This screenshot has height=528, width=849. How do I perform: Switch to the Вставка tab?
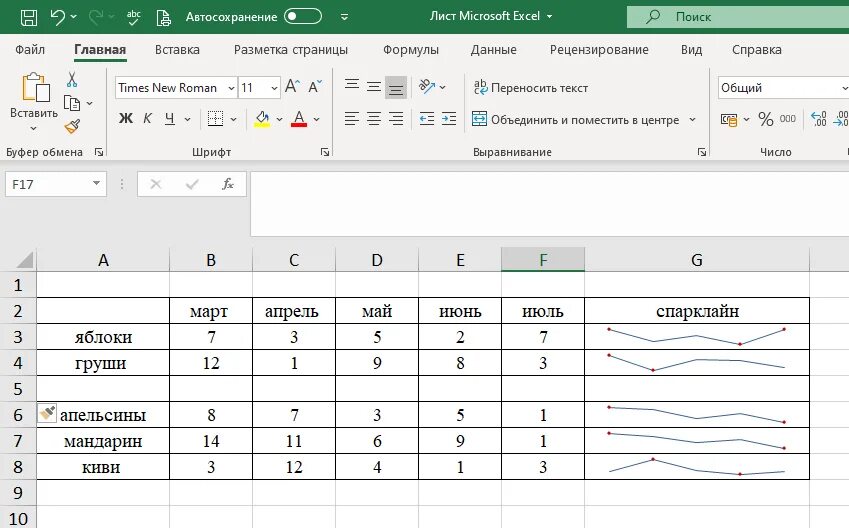point(177,50)
